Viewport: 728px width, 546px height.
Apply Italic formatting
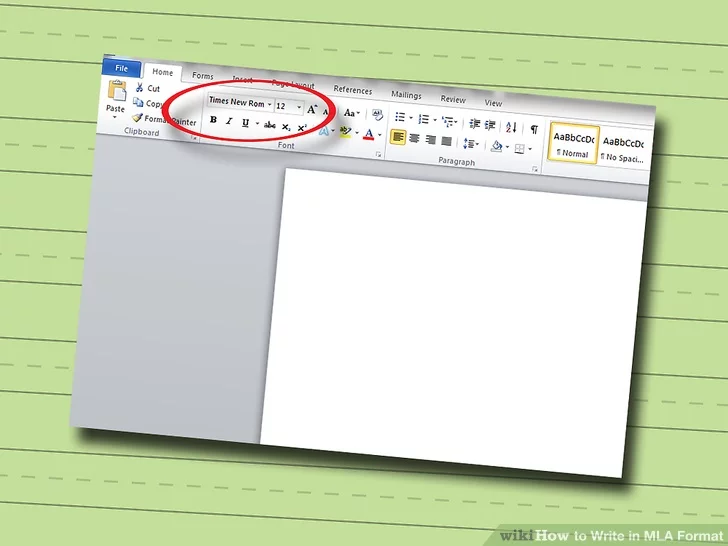click(x=229, y=122)
